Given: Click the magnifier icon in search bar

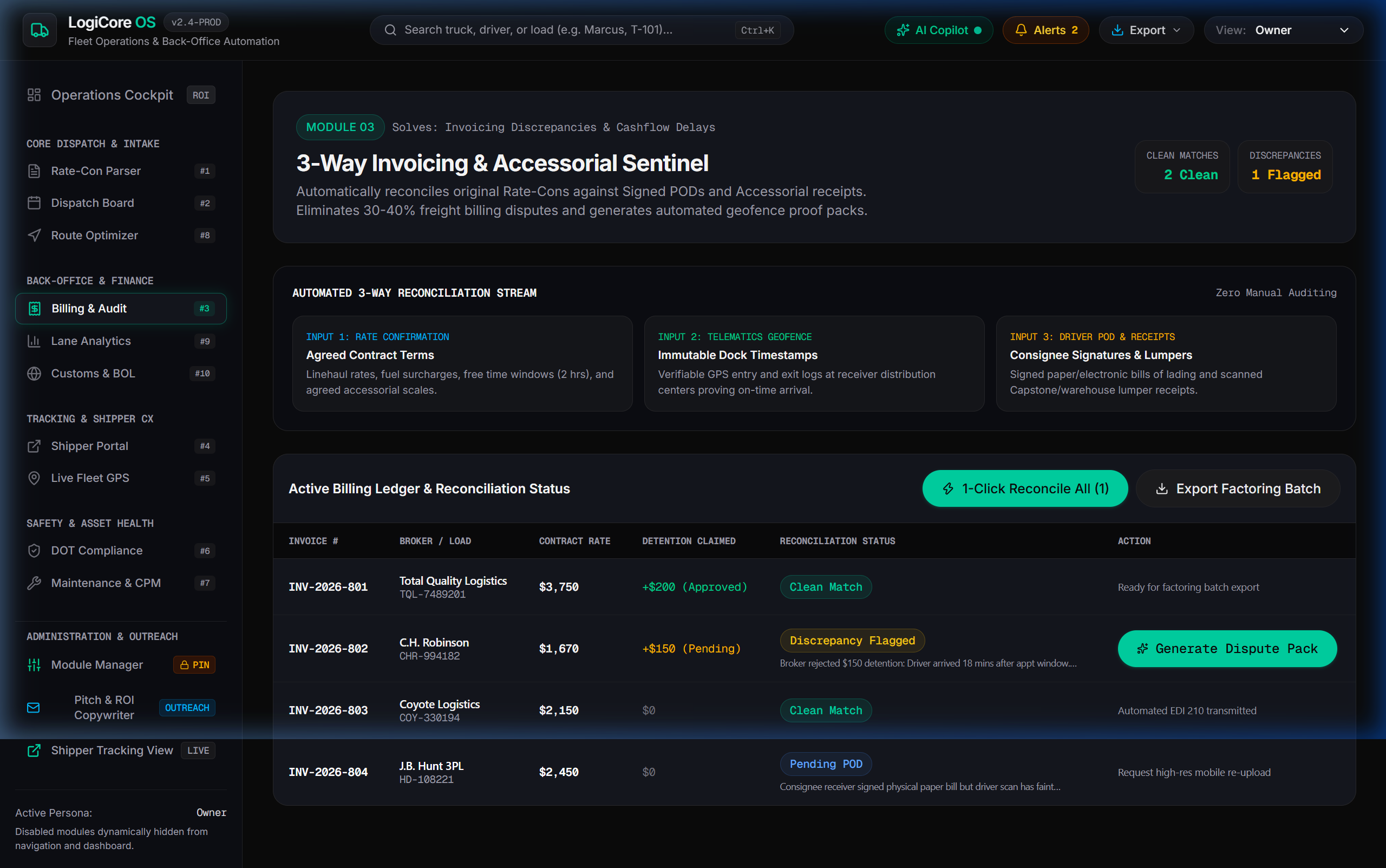Looking at the screenshot, I should coord(390,30).
